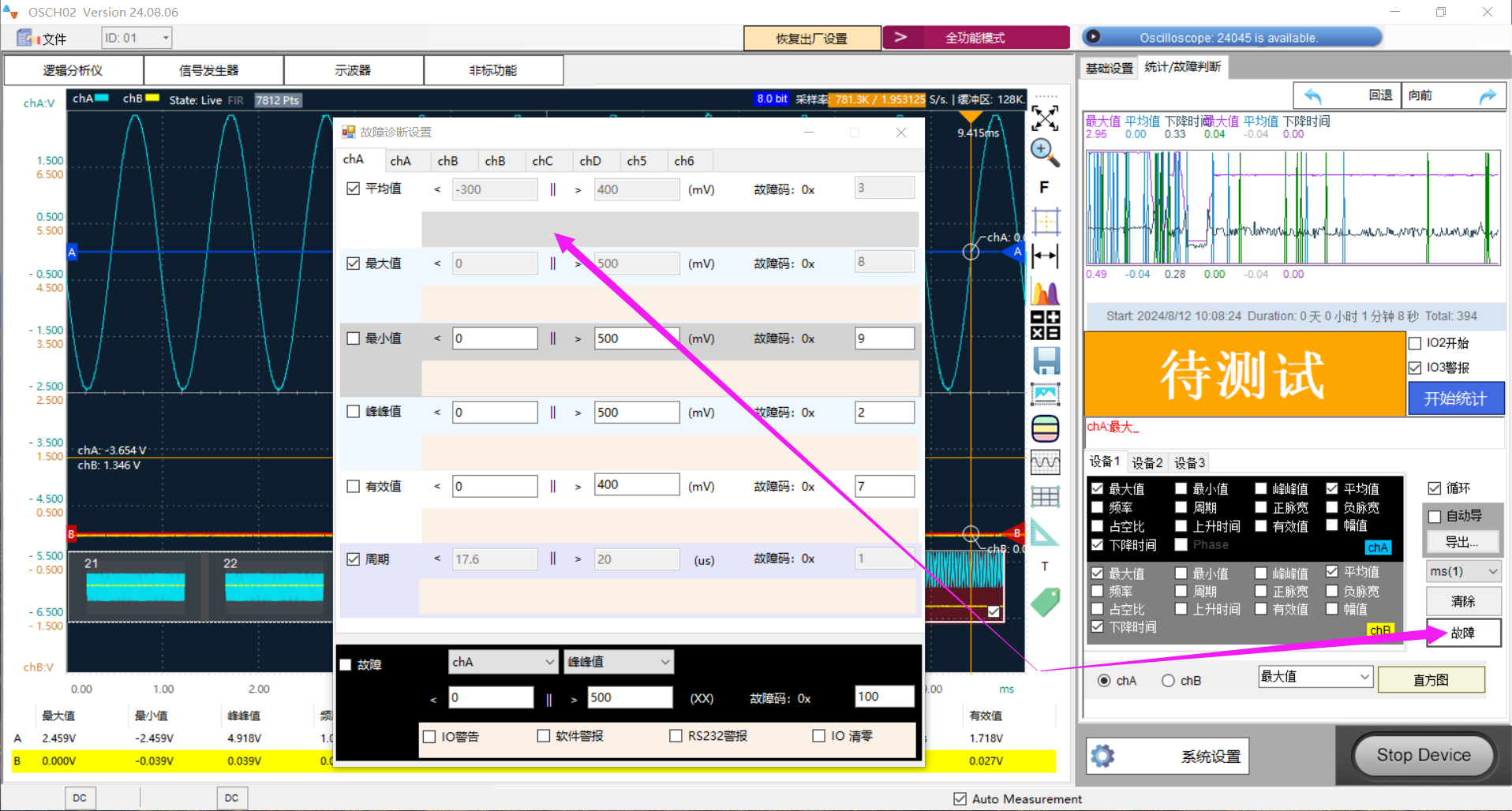Open the 基础设置 tab
Screen dimensions: 1512x811
pyautogui.click(x=1109, y=69)
